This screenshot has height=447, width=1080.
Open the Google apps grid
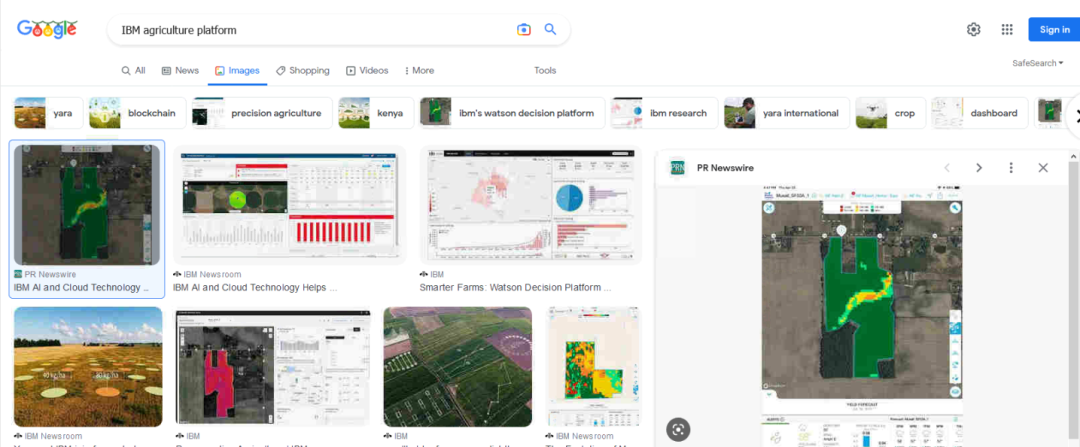[1007, 30]
